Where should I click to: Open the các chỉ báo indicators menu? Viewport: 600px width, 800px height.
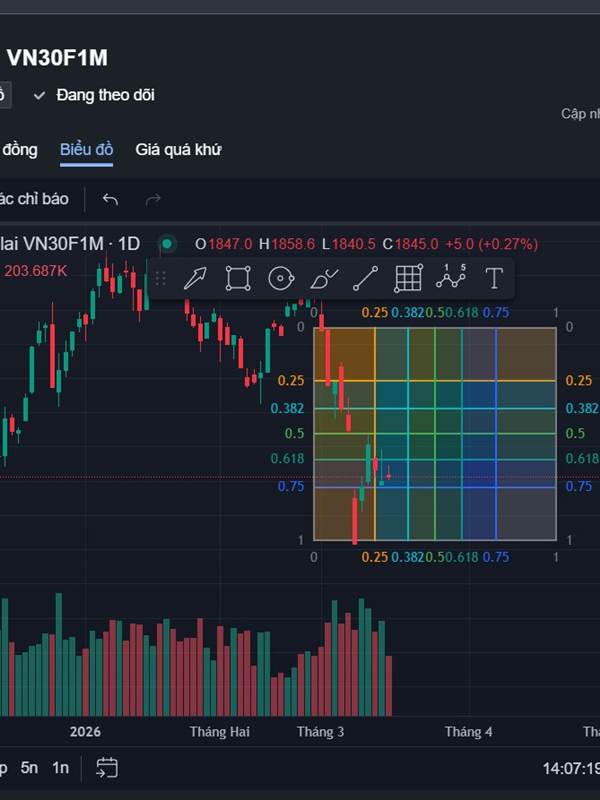pos(35,199)
